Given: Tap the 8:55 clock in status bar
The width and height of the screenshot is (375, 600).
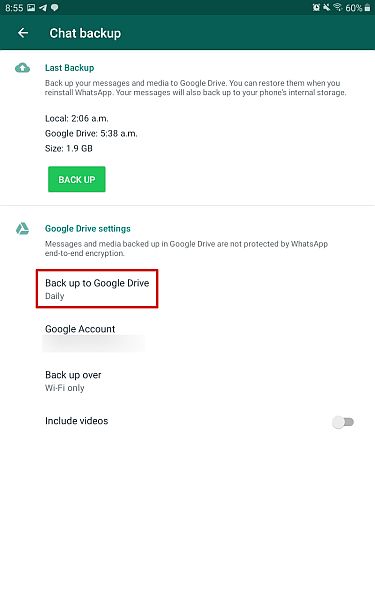Looking at the screenshot, I should point(14,8).
